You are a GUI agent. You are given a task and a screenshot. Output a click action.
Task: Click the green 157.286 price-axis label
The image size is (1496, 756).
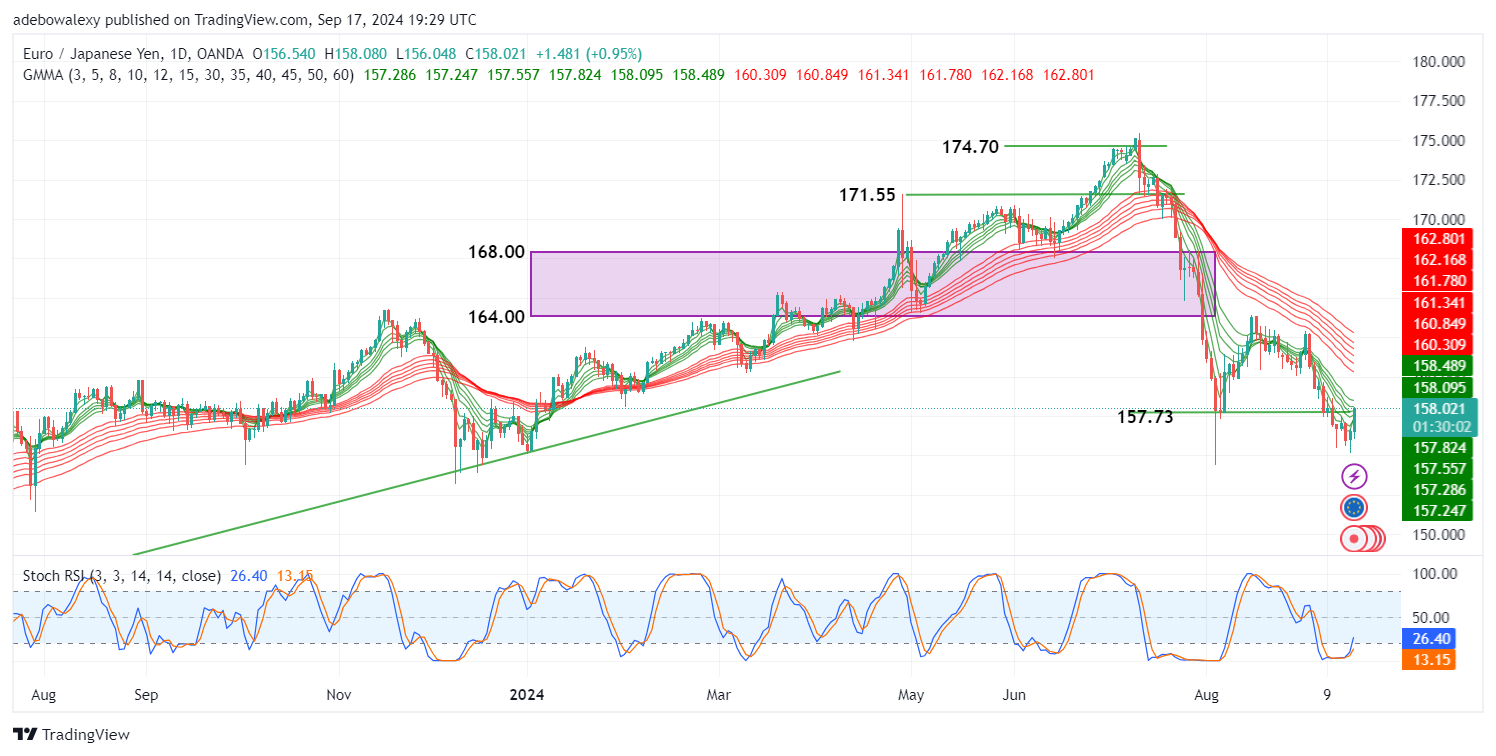pyautogui.click(x=1437, y=490)
